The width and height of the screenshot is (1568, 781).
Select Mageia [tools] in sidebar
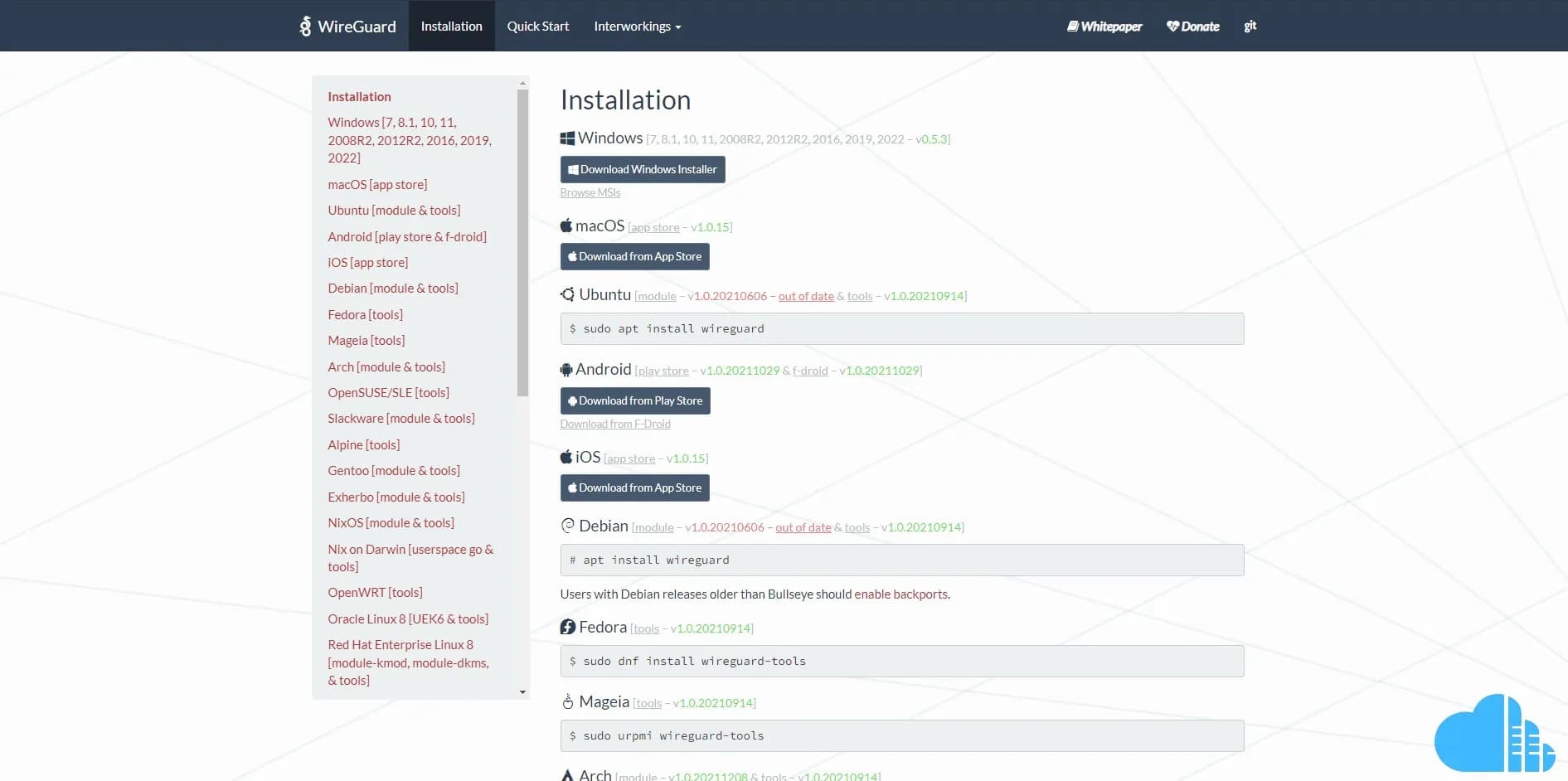pyautogui.click(x=367, y=341)
